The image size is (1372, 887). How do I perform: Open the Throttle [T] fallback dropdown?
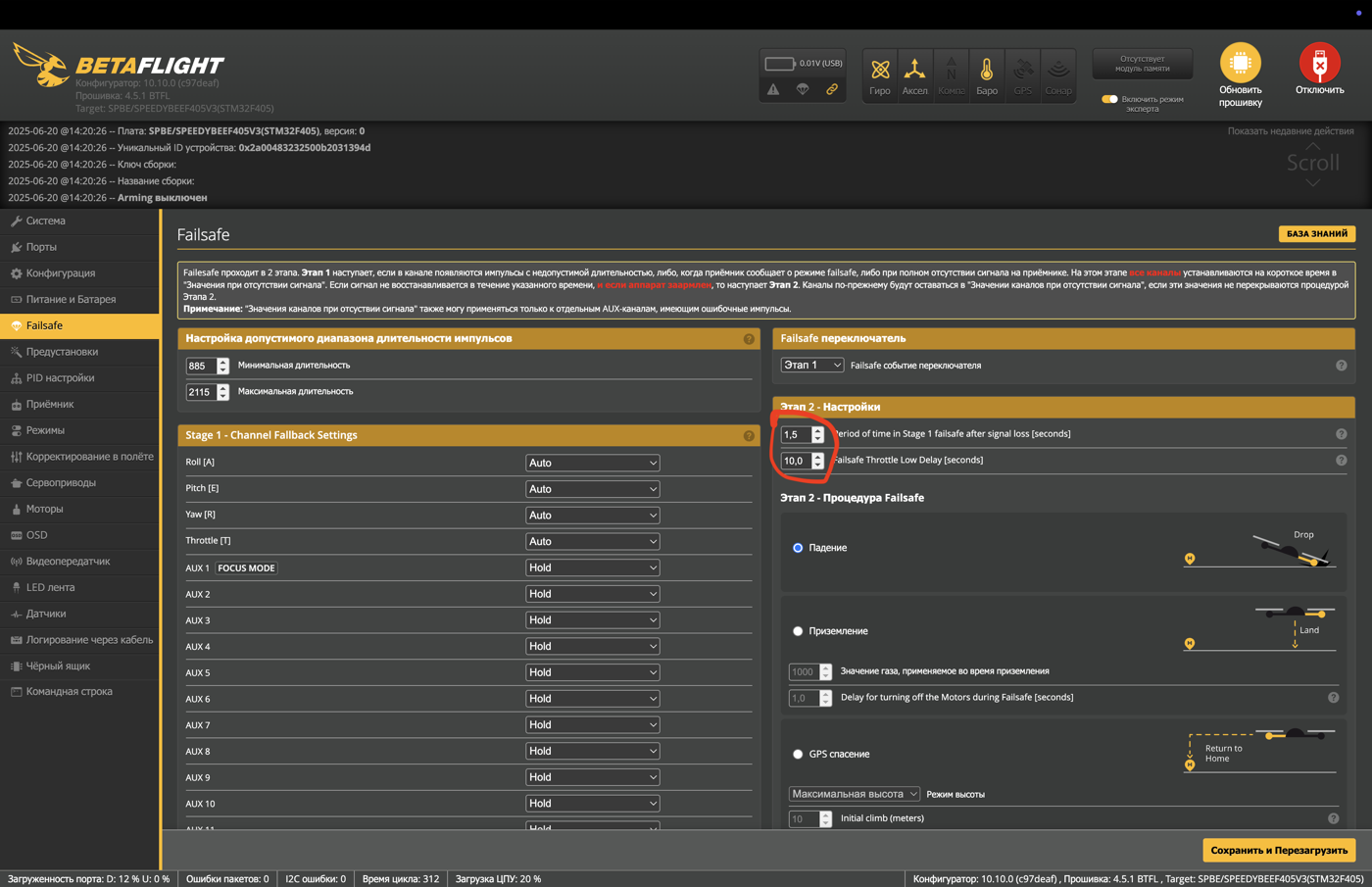coord(592,541)
